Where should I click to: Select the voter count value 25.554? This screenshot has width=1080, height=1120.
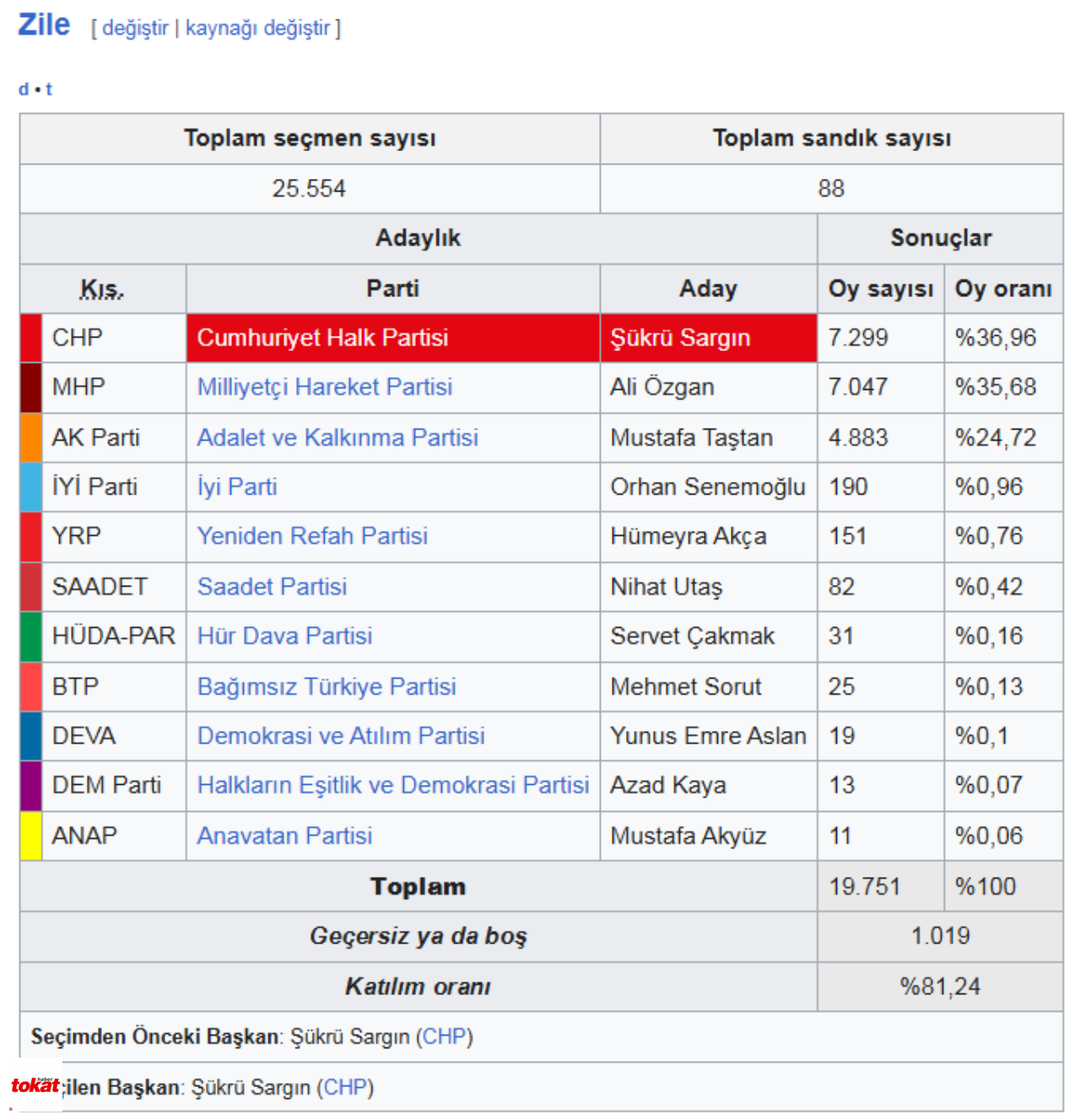(x=309, y=188)
